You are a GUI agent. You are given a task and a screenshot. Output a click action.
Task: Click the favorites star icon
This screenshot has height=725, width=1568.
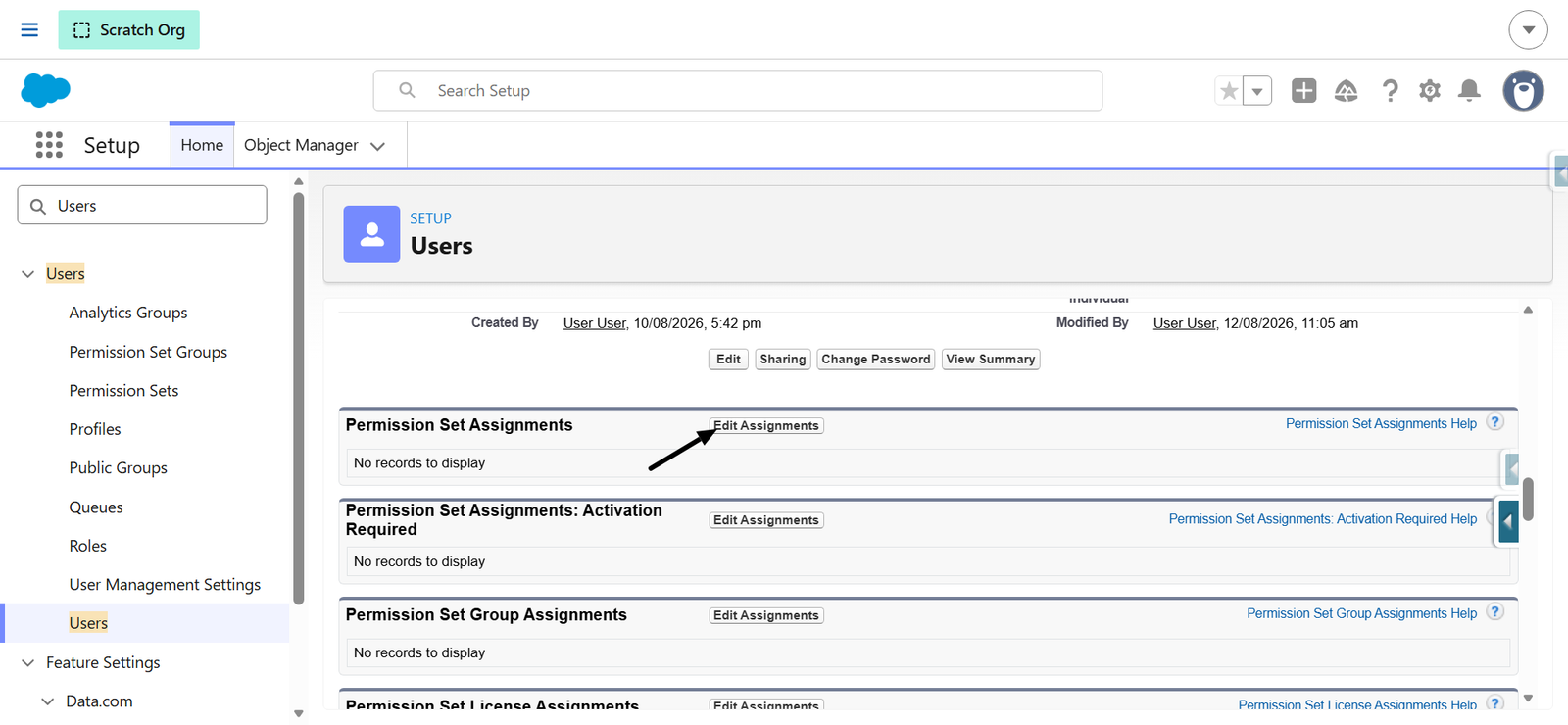click(x=1229, y=91)
